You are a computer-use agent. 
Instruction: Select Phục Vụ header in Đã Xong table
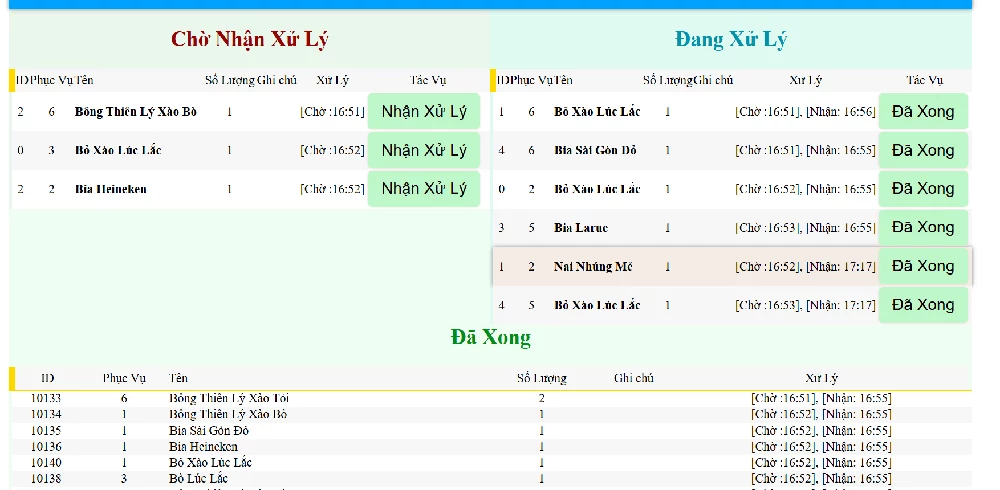124,378
